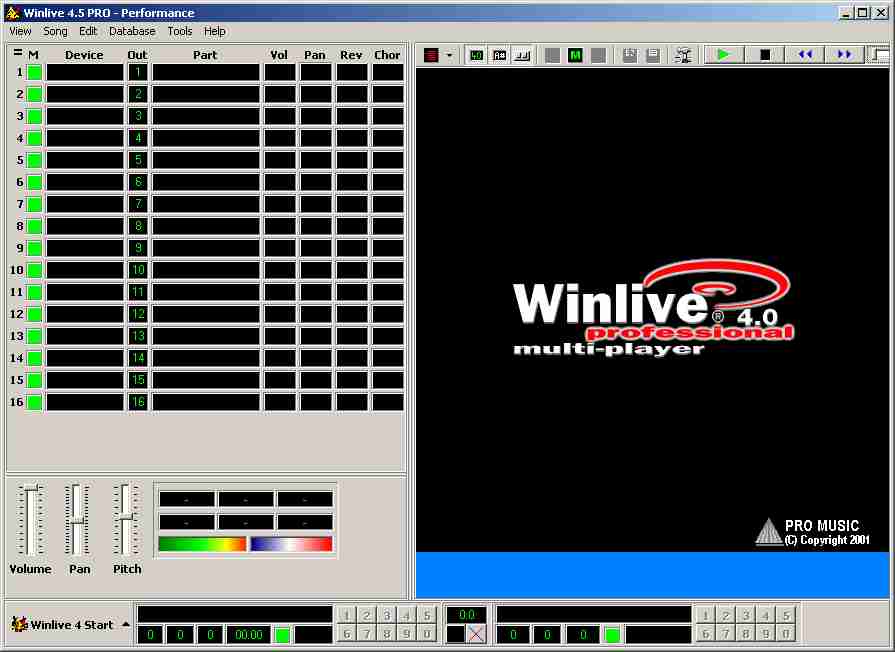Click the grid sheet icon in the toolbar
Screen dimensions: 895x652
coord(630,55)
